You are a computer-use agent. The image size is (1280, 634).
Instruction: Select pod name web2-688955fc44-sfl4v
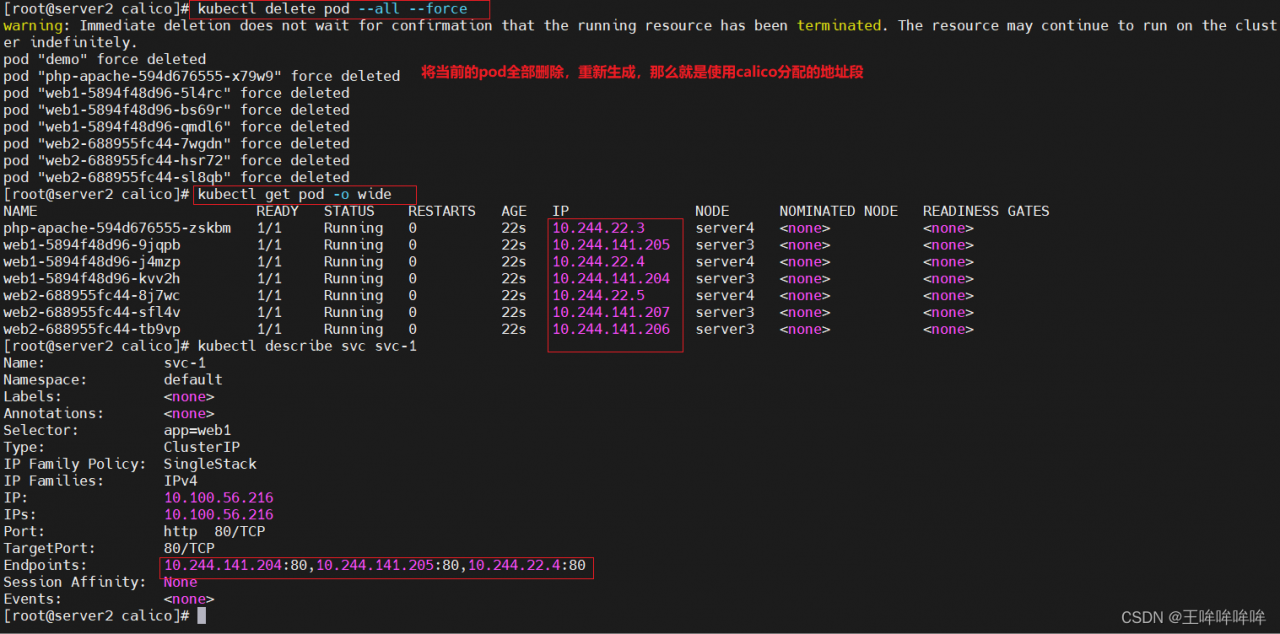[92, 312]
